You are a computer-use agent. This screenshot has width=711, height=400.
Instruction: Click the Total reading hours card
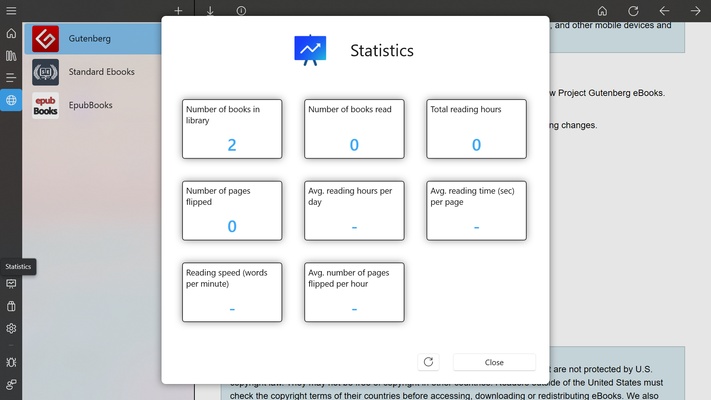click(477, 129)
